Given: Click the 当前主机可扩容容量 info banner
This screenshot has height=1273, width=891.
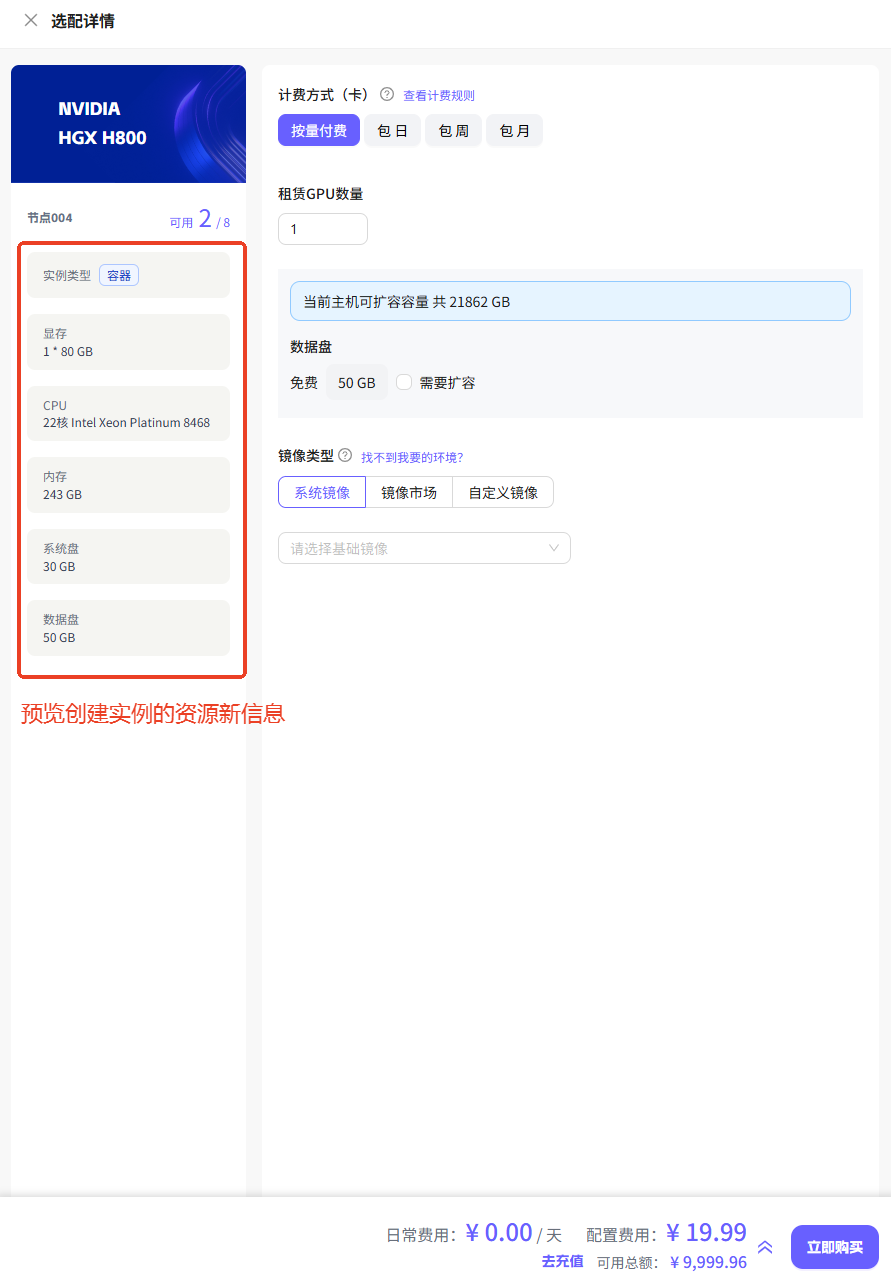Looking at the screenshot, I should (570, 301).
